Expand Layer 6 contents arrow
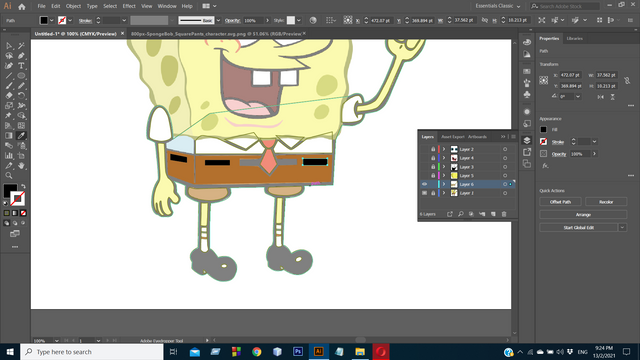The height and width of the screenshot is (360, 640). (444, 184)
